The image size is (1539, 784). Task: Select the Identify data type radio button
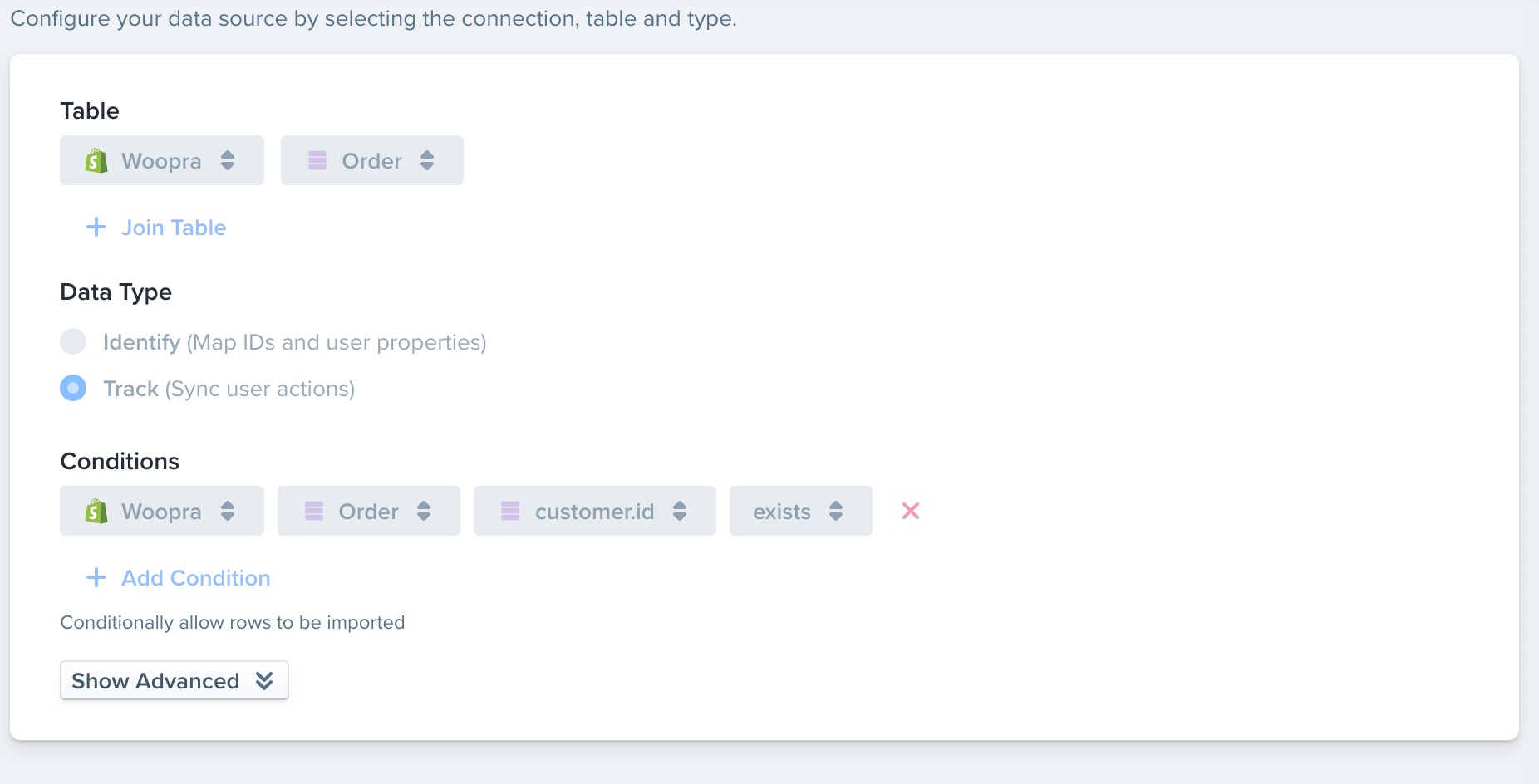(73, 341)
